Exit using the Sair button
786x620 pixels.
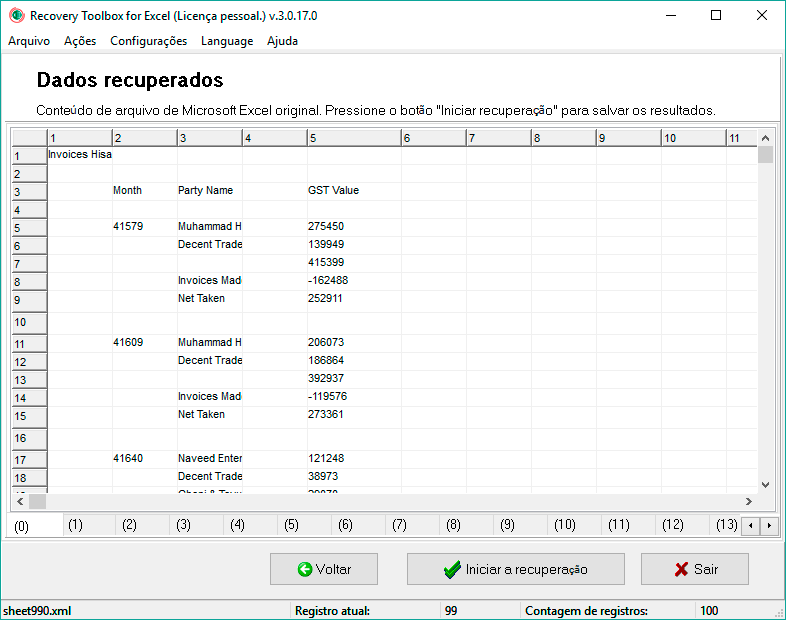[694, 570]
